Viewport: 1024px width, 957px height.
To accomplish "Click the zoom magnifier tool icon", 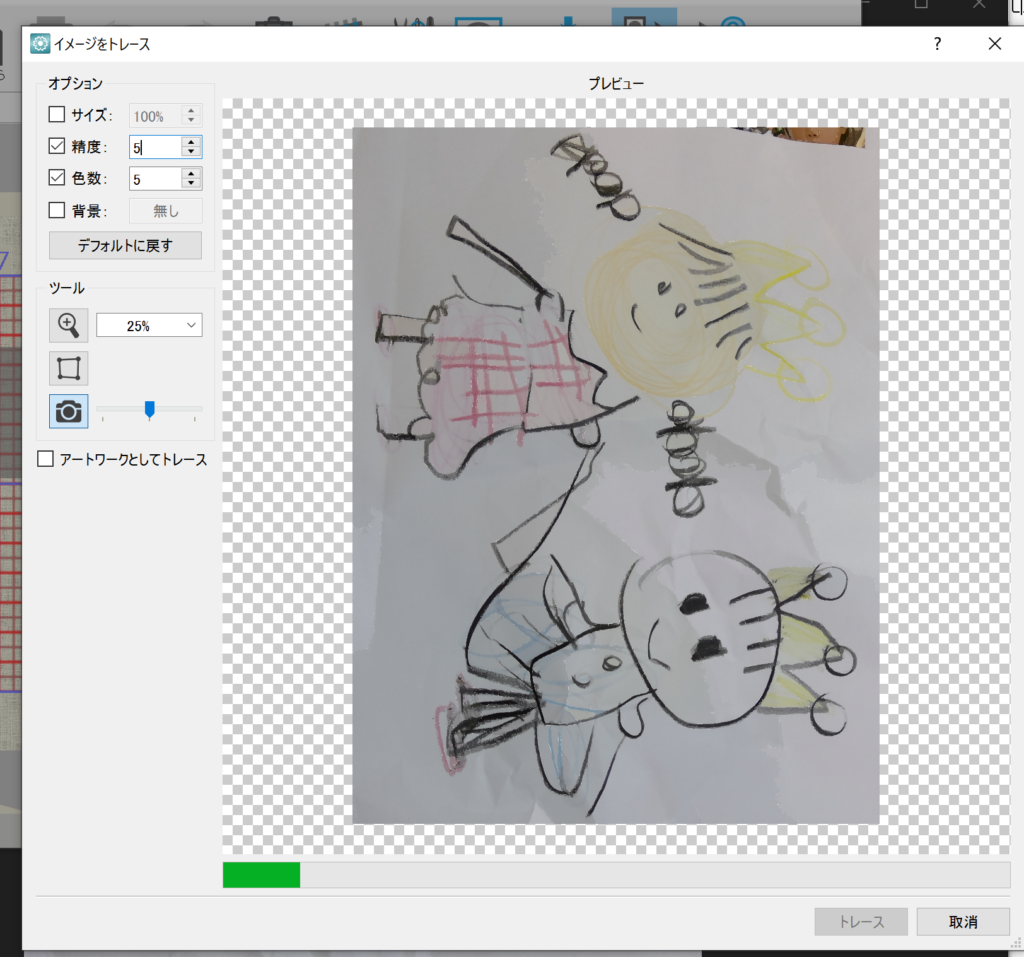I will pos(68,325).
